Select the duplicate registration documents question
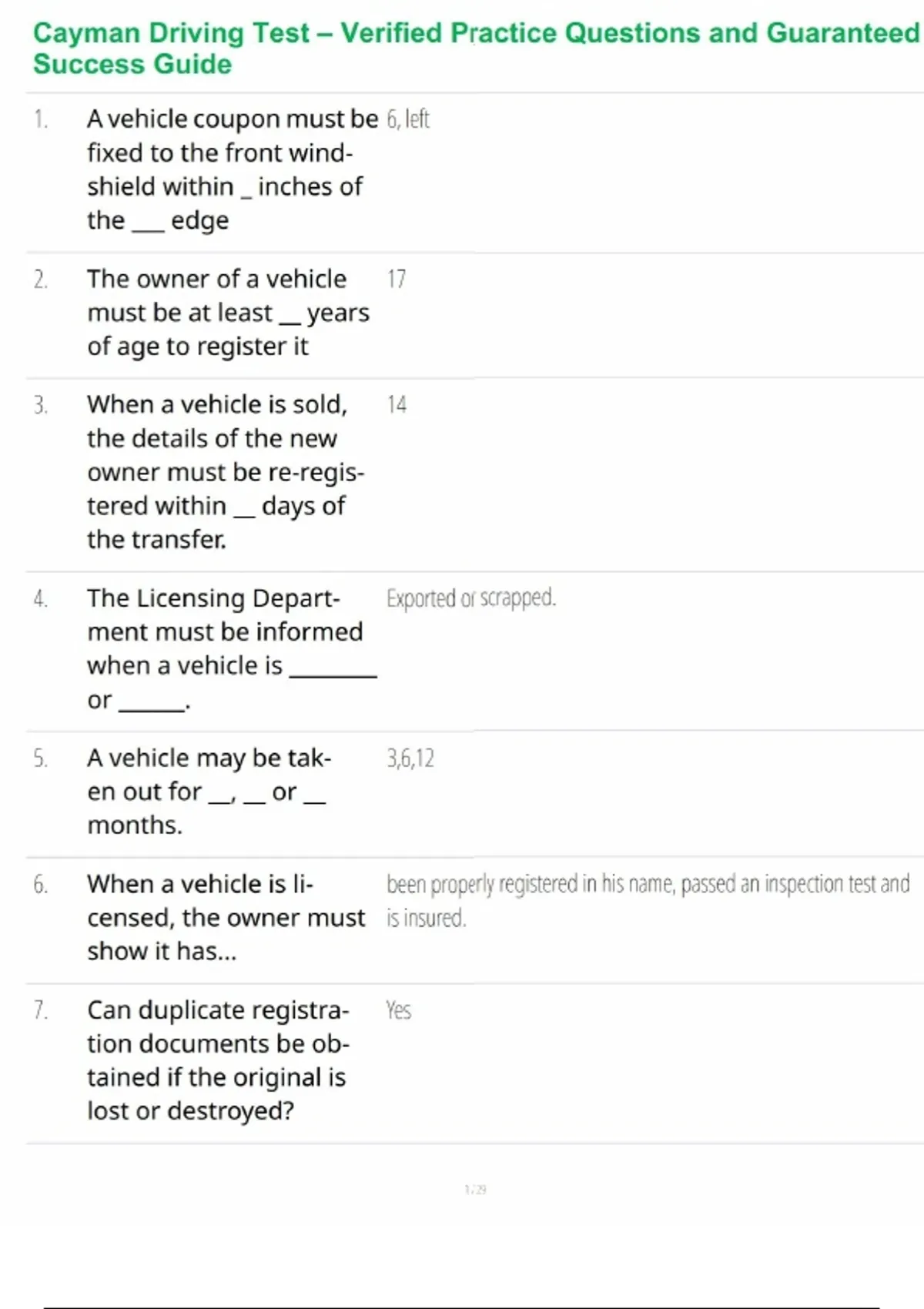The image size is (924, 1309). point(217,1060)
